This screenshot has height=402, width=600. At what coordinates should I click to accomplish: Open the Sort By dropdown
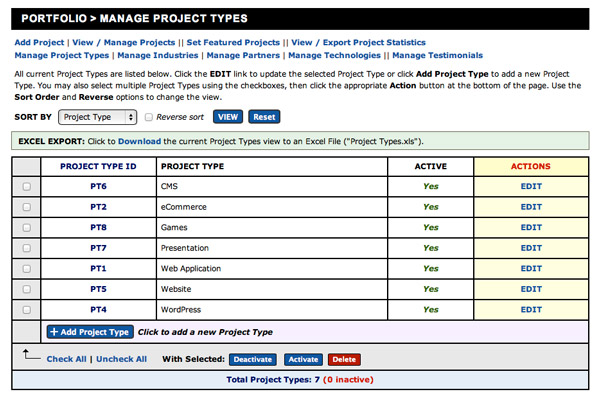point(97,117)
